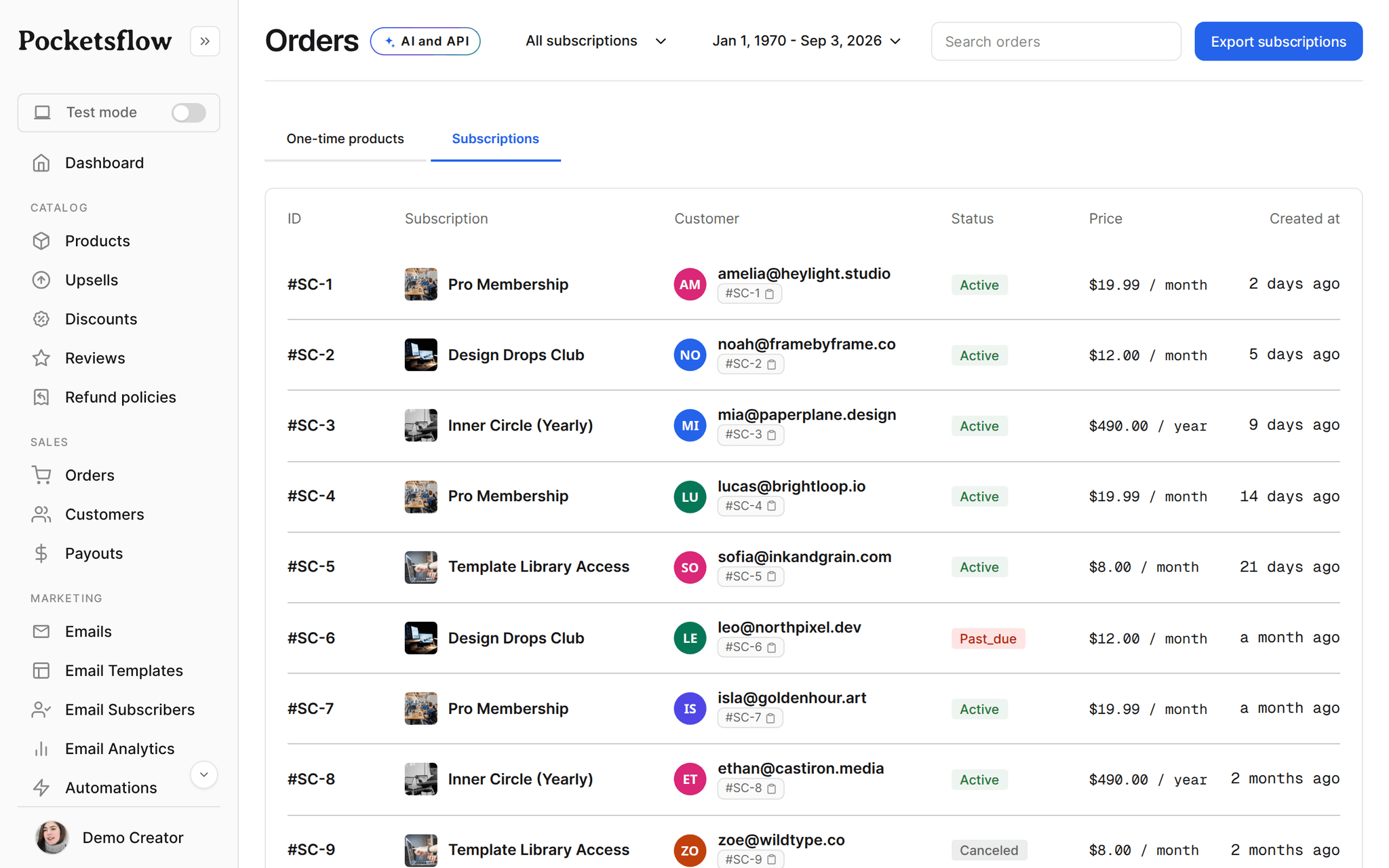Open Products in the catalog
The height and width of the screenshot is (868, 1389).
98,241
